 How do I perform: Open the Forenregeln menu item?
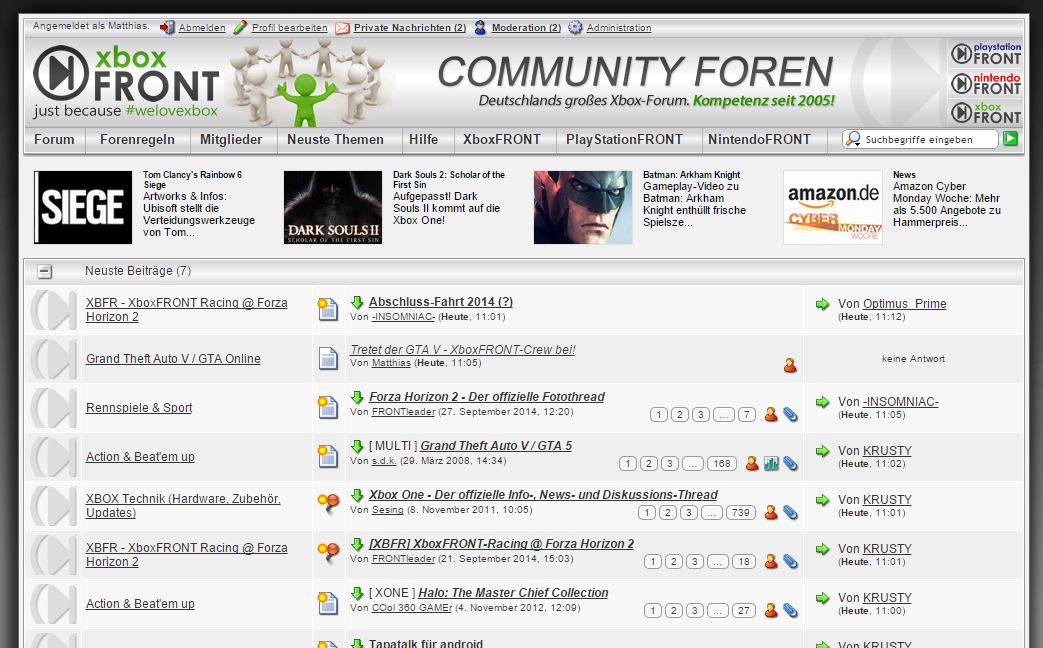137,140
